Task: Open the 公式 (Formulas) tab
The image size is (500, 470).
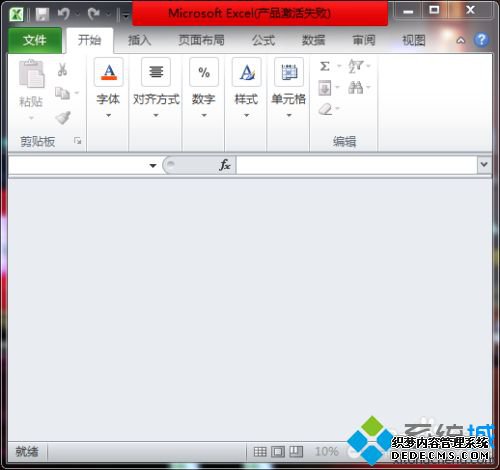Action: (263, 40)
